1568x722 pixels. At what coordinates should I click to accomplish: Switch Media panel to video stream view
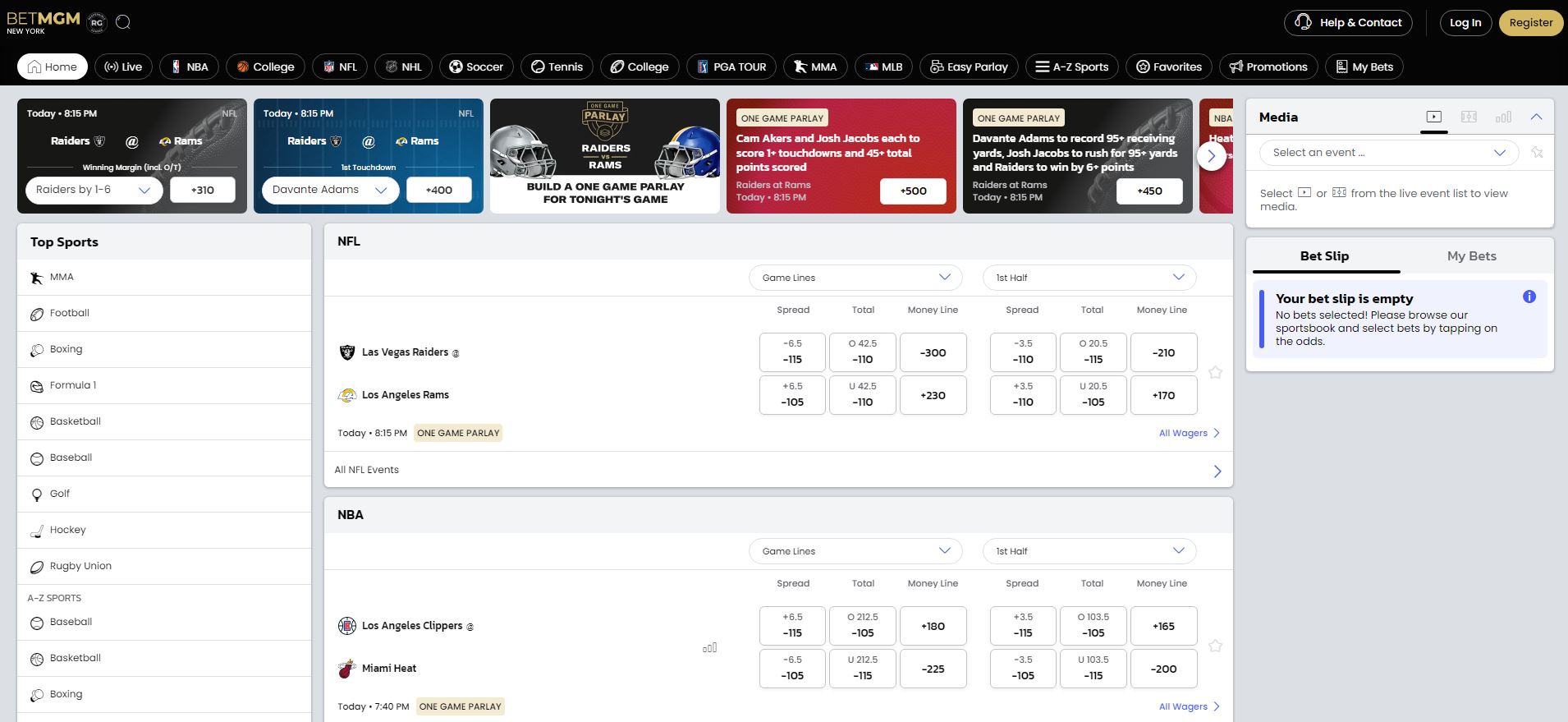coord(1434,117)
